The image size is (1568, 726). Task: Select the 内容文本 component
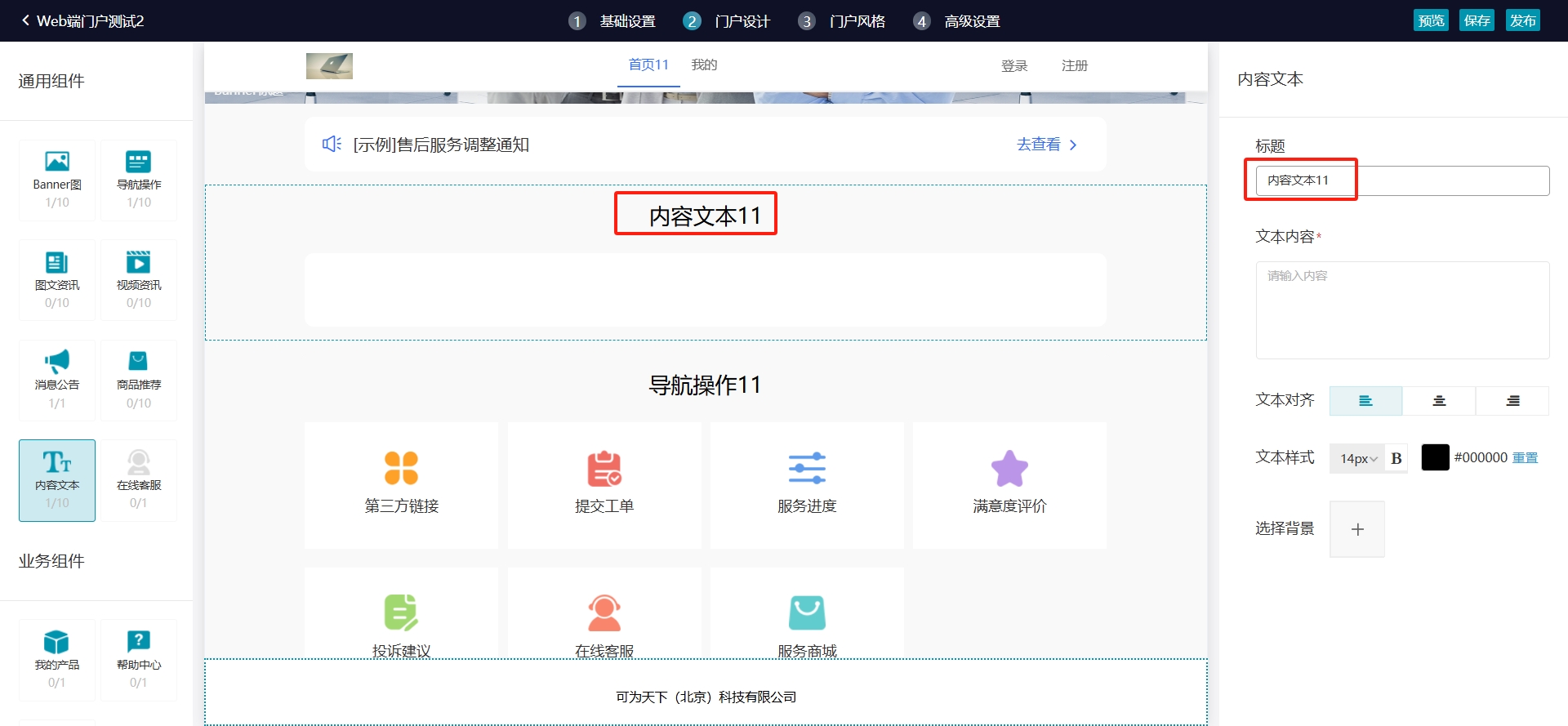pyautogui.click(x=57, y=480)
